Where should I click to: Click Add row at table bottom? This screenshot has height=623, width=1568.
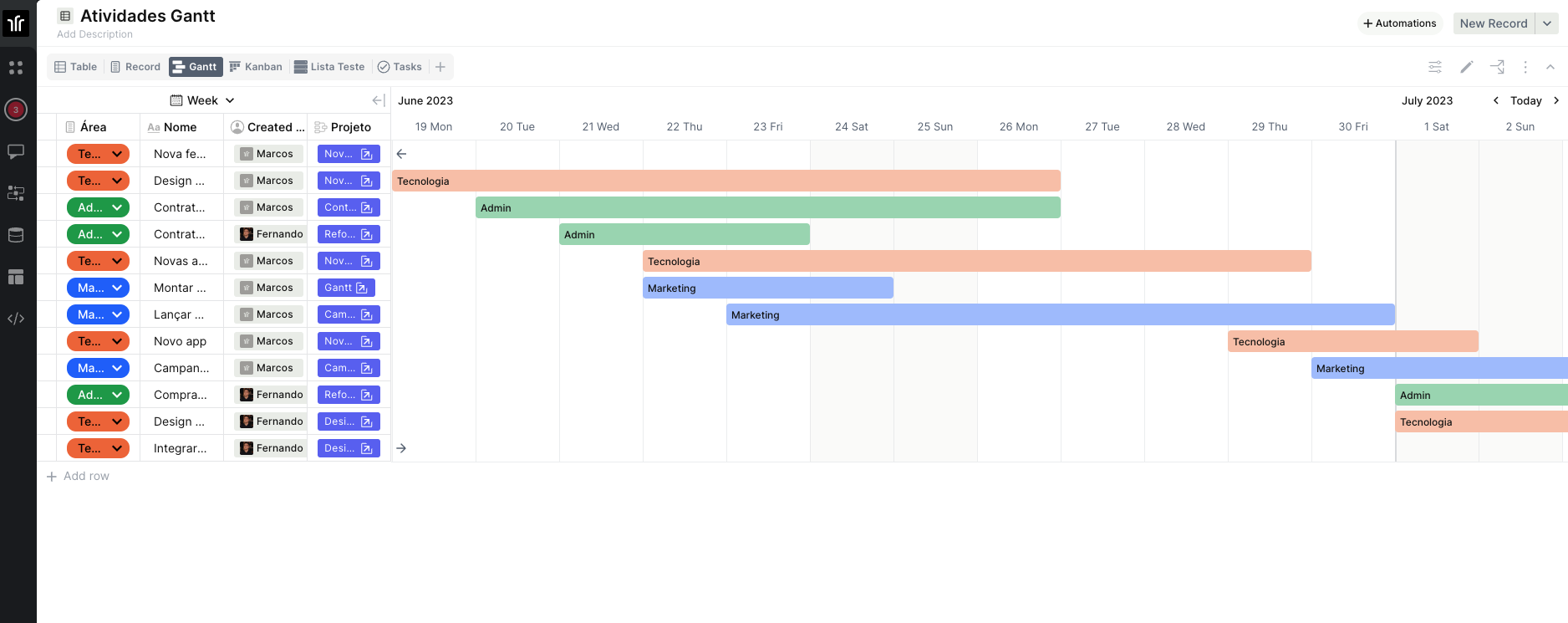click(78, 476)
